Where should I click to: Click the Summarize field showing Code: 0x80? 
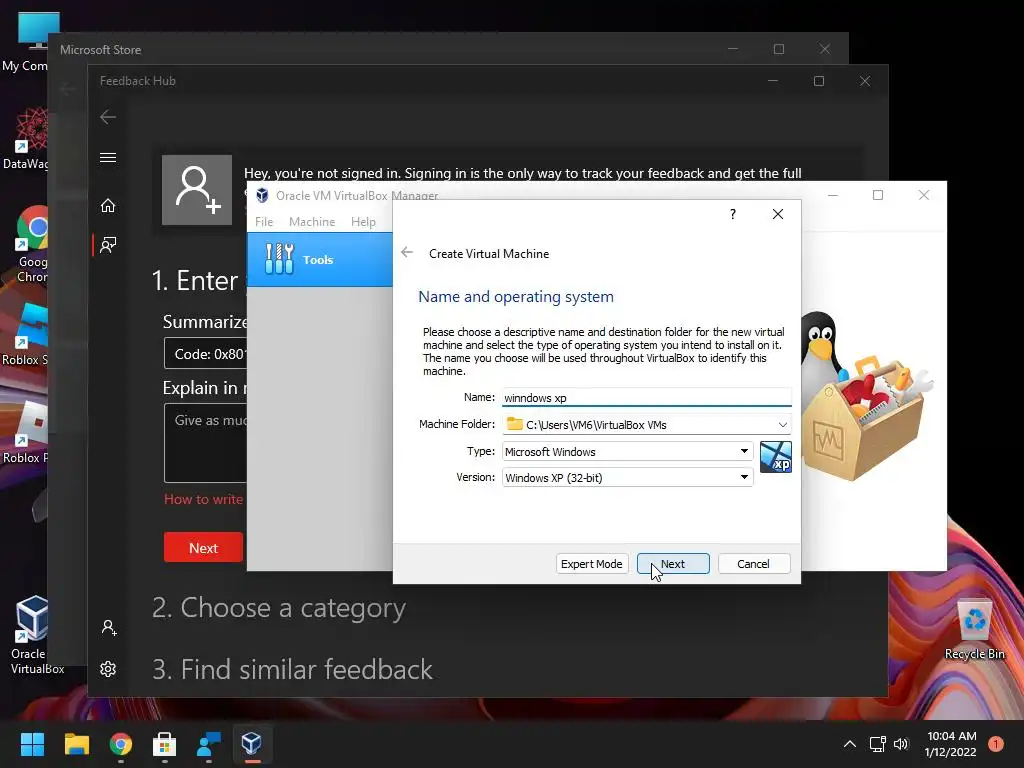point(205,353)
